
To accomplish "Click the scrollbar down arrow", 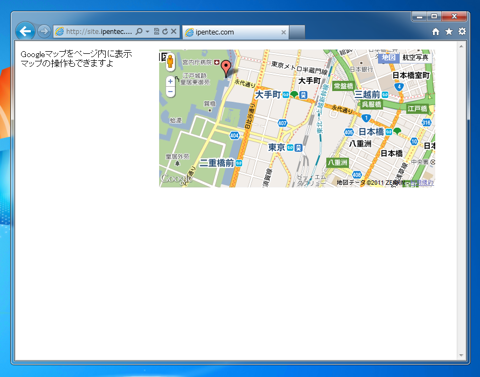I will (461, 355).
